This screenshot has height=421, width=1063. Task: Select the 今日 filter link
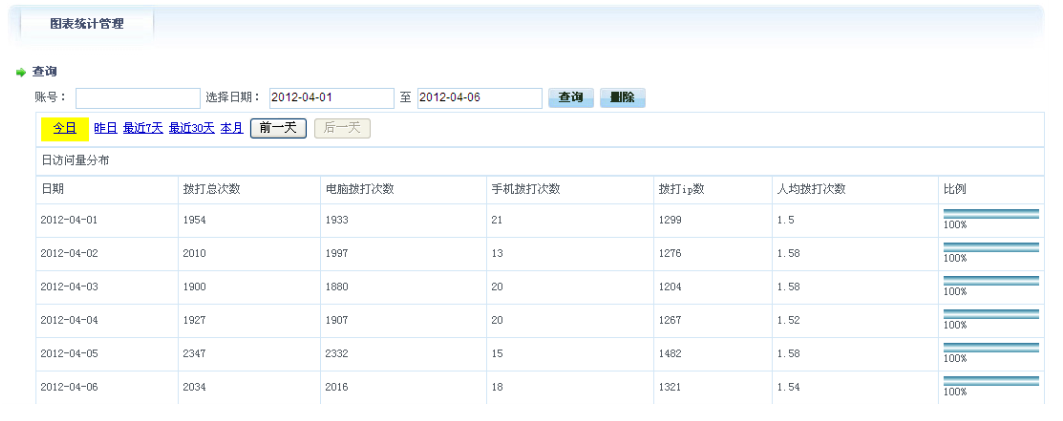[65, 129]
